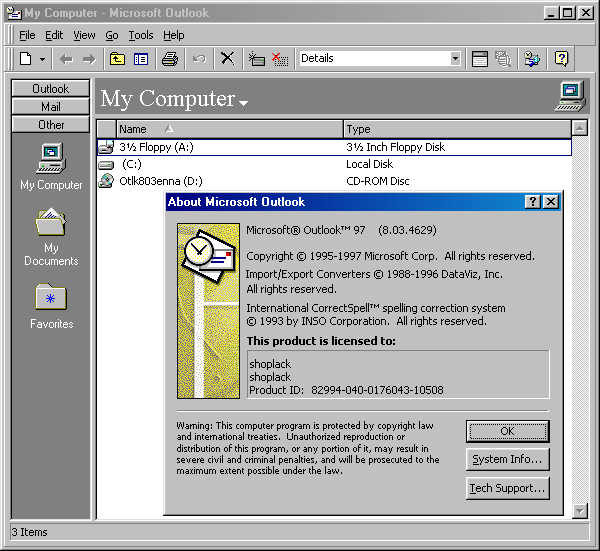
Task: Click the network computers toolbar icon
Action: point(532,59)
